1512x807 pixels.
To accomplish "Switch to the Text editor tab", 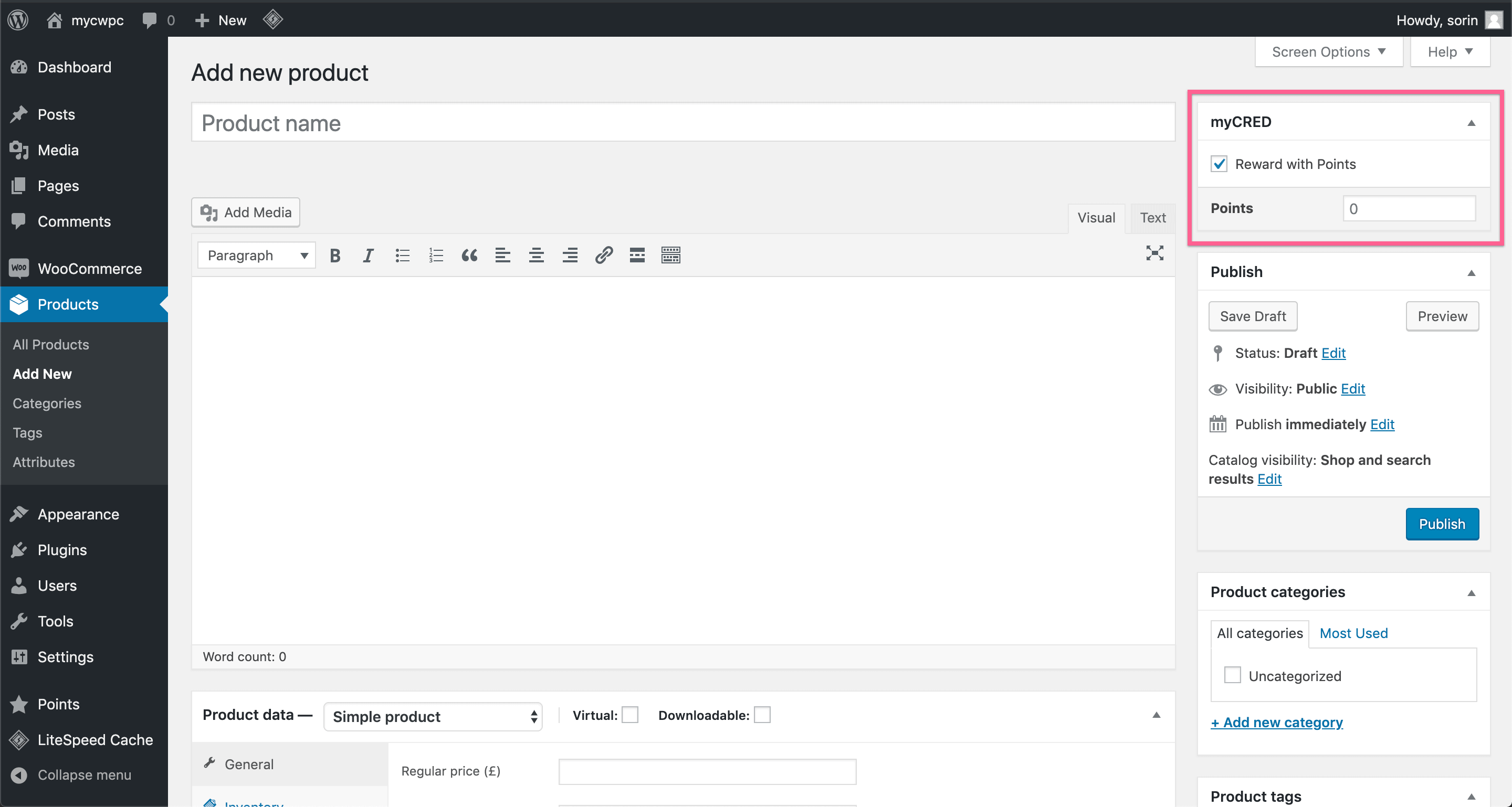I will 1153,218.
